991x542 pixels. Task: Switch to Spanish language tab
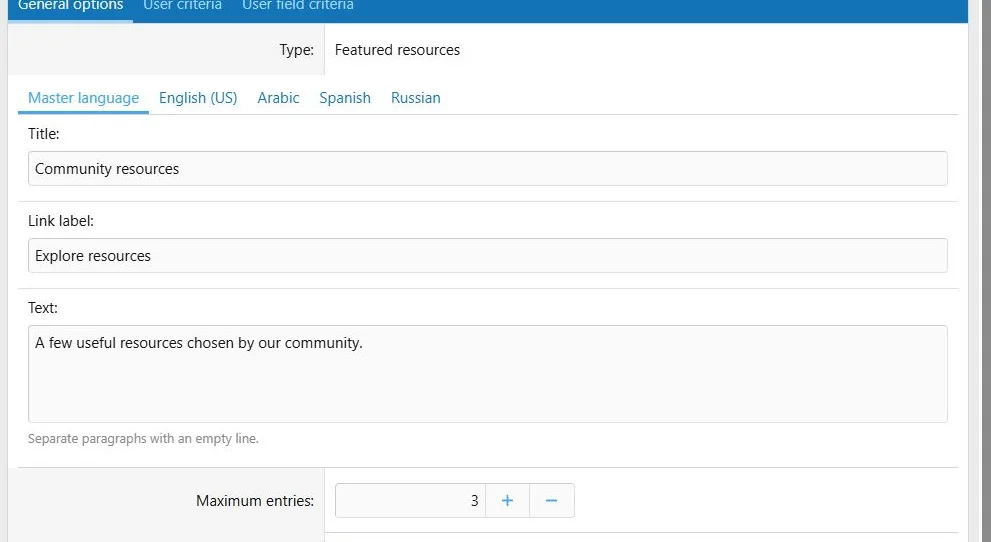345,99
